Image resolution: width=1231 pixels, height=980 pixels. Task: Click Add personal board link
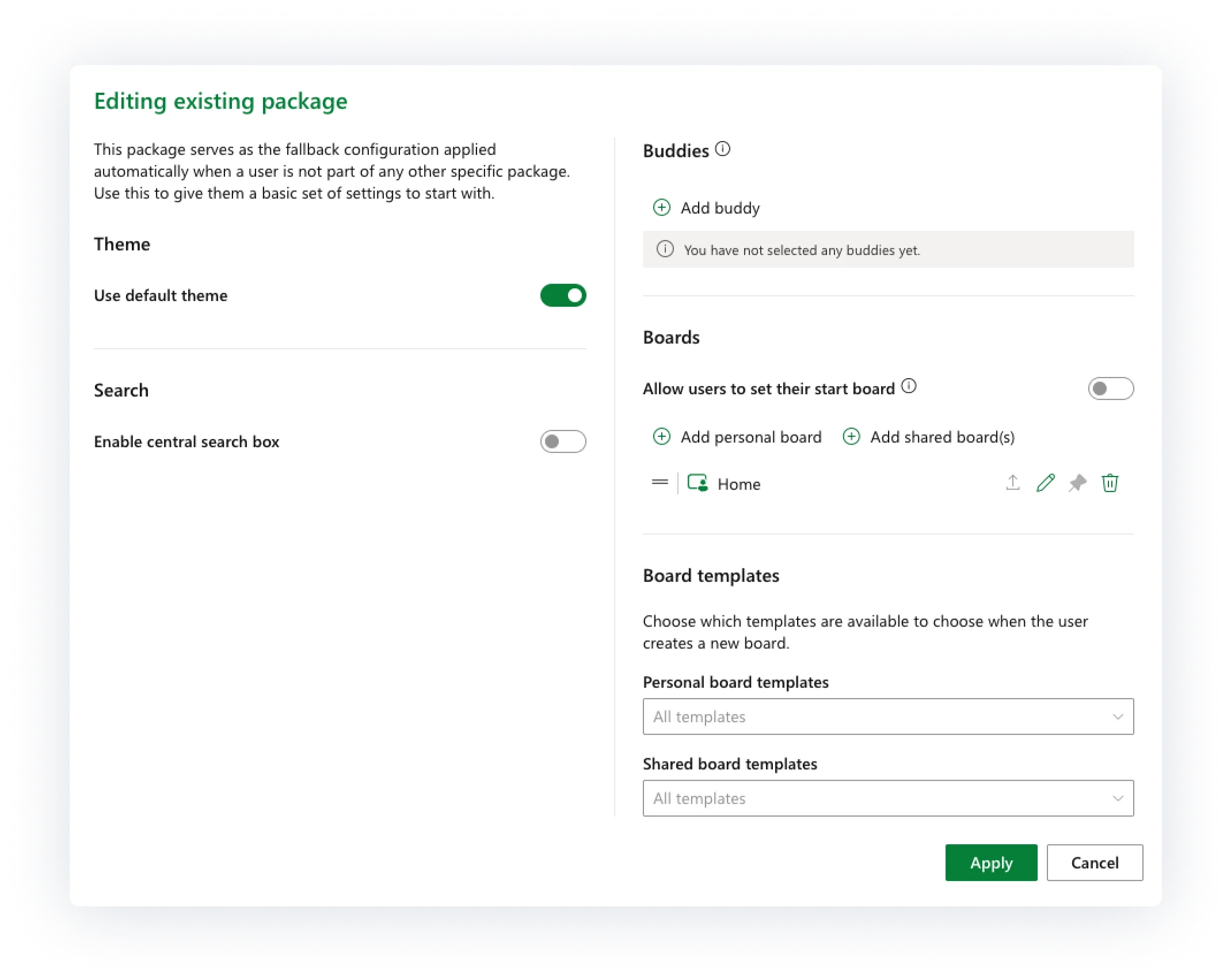click(x=737, y=437)
